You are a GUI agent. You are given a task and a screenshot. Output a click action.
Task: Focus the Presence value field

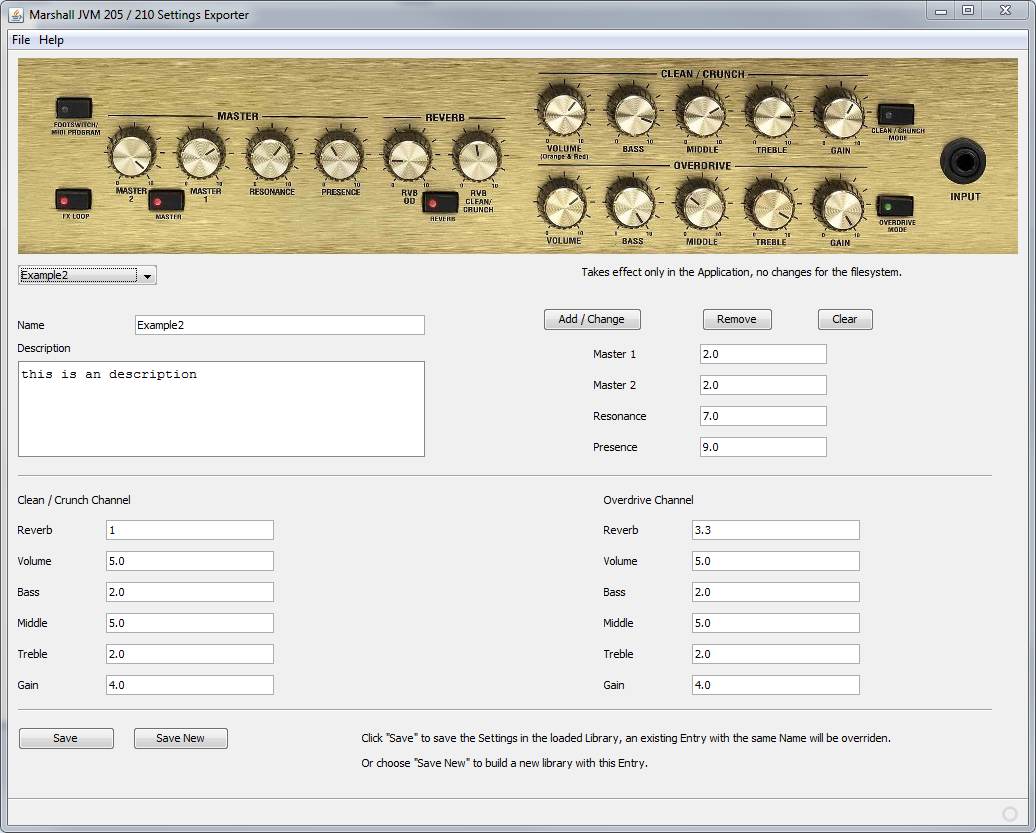pyautogui.click(x=763, y=447)
